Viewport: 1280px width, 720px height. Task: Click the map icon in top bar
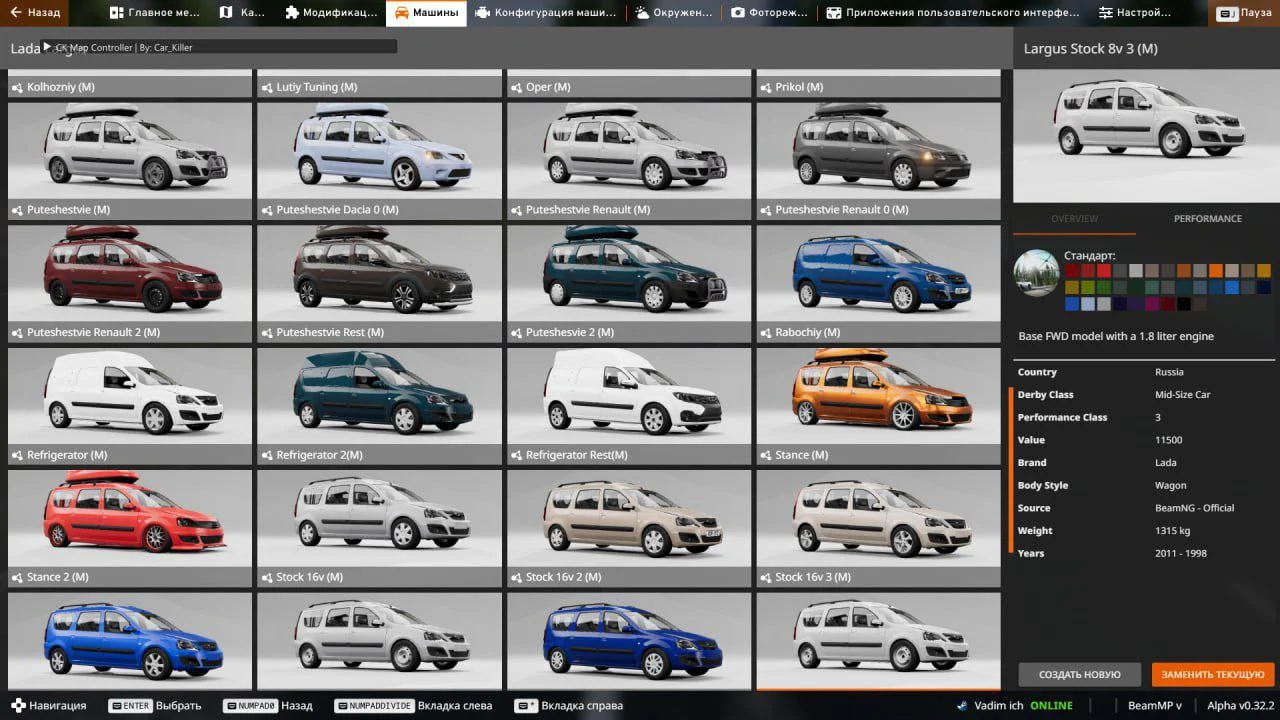(226, 13)
